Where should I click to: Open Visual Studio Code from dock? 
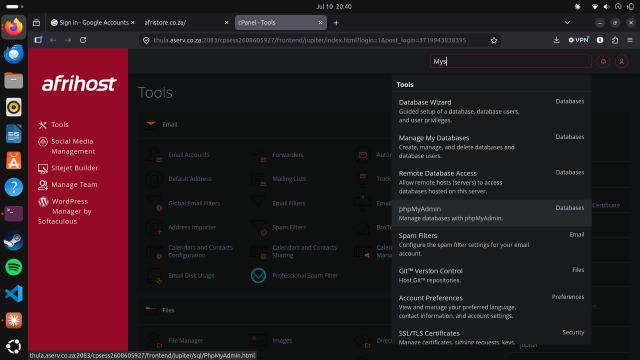click(x=14, y=294)
